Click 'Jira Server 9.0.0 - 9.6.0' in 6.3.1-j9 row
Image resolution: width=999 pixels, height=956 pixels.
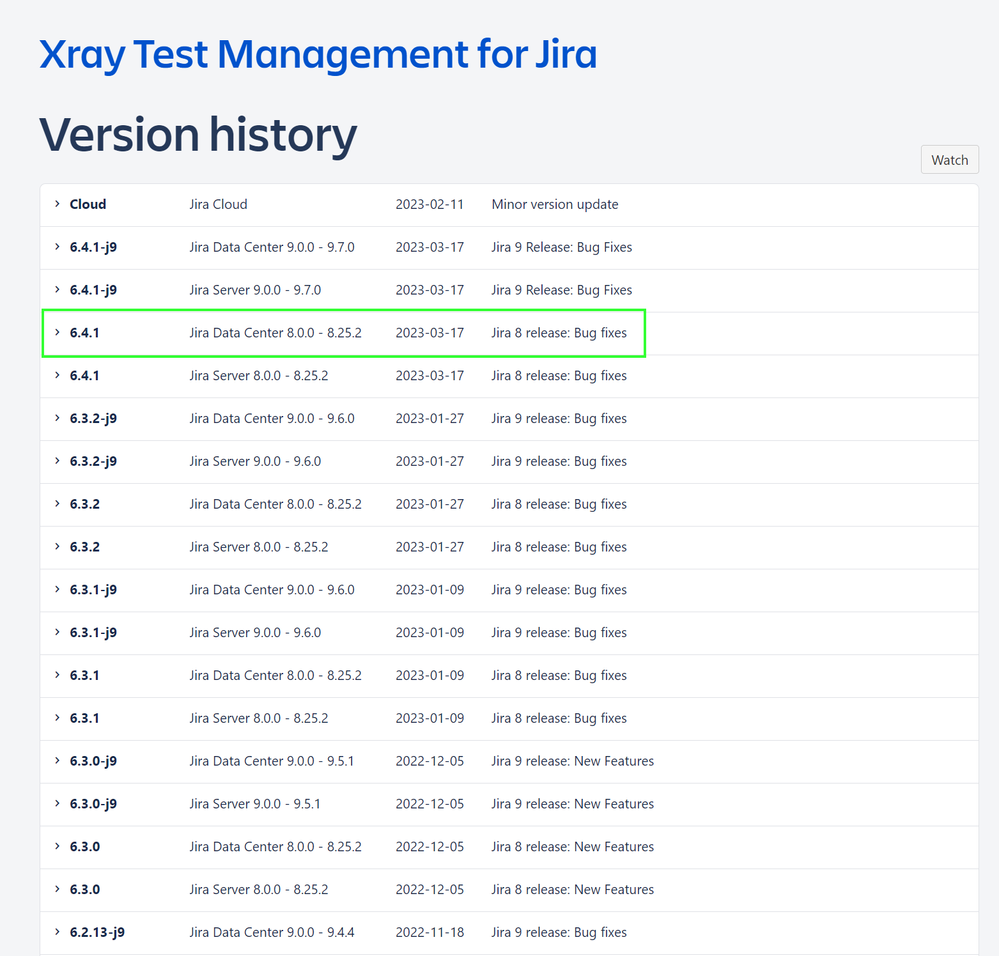pyautogui.click(x=255, y=632)
